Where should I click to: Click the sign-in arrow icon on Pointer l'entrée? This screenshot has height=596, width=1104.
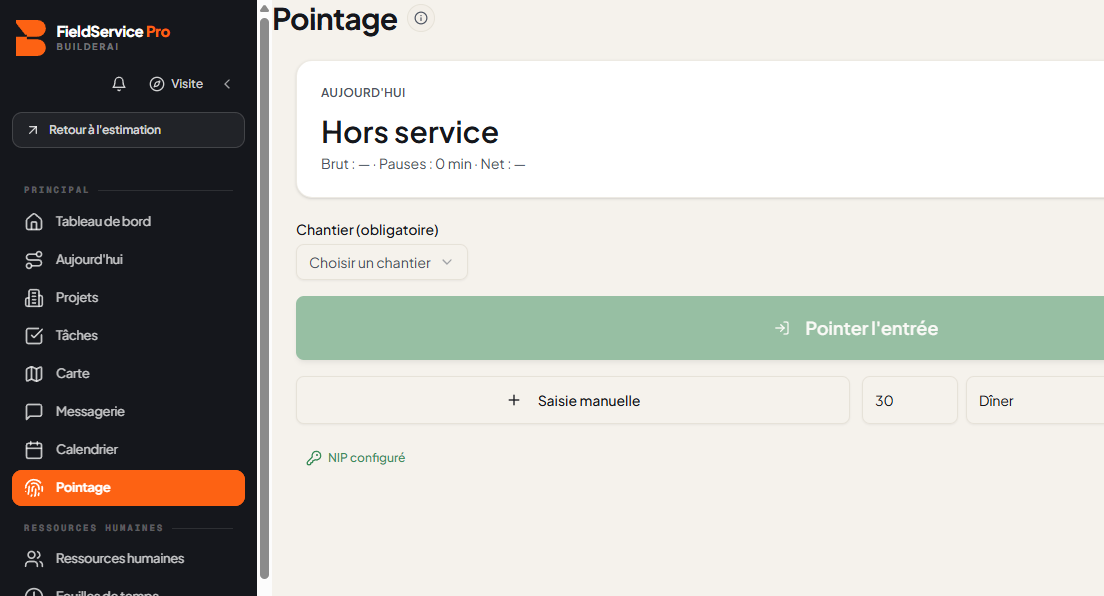[x=782, y=328]
